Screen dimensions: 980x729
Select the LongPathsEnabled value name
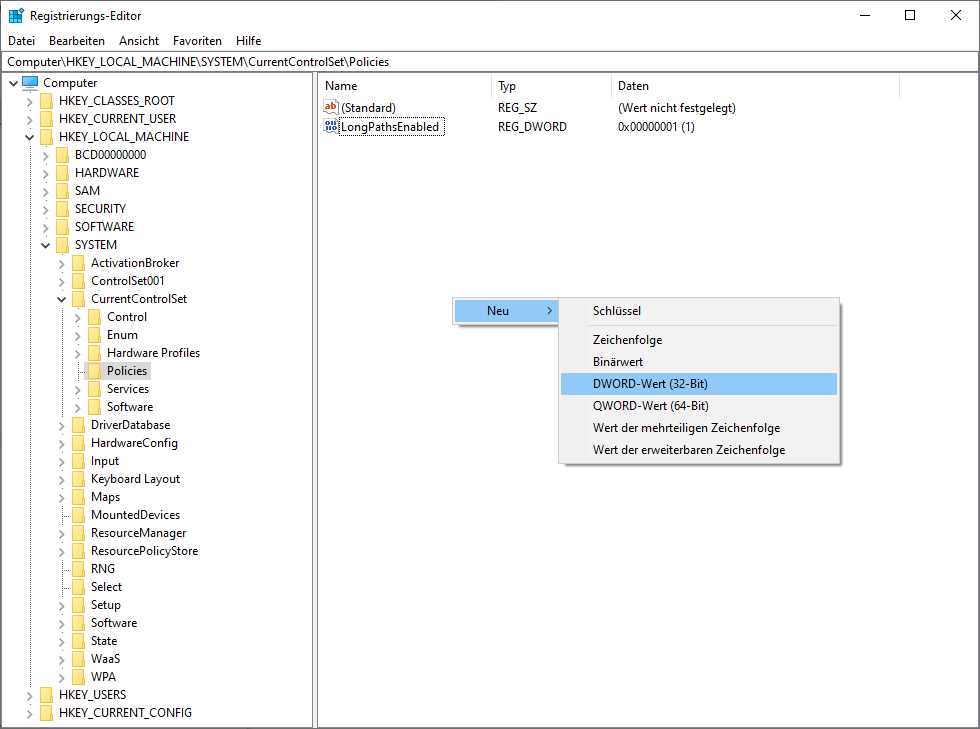point(391,127)
